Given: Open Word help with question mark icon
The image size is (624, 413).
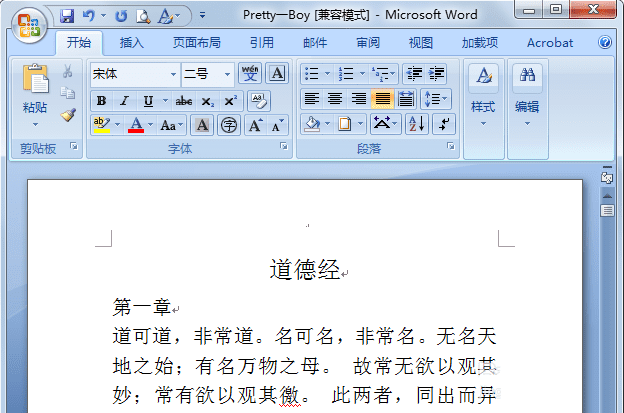Looking at the screenshot, I should [x=605, y=42].
